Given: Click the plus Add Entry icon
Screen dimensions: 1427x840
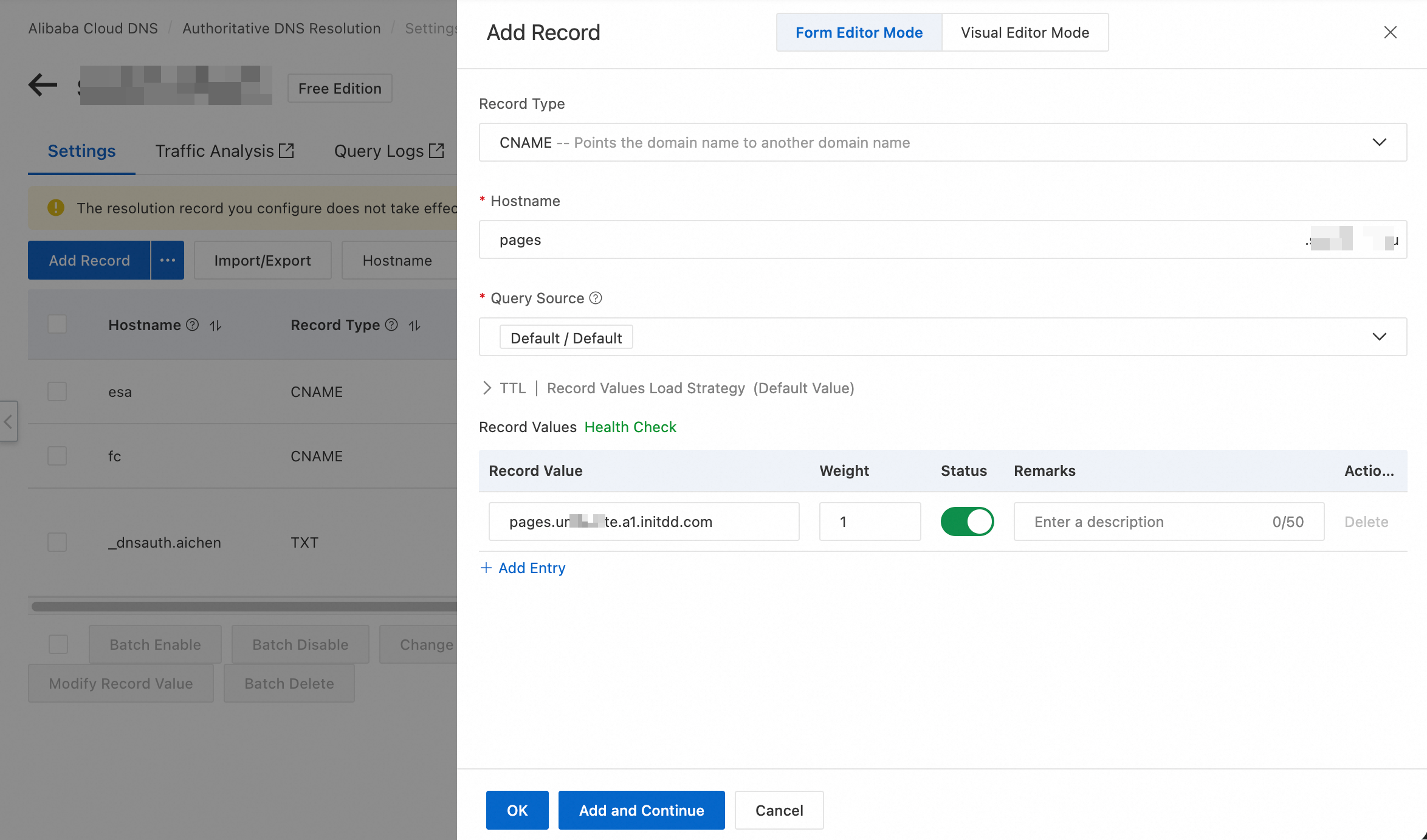Looking at the screenshot, I should tap(486, 568).
